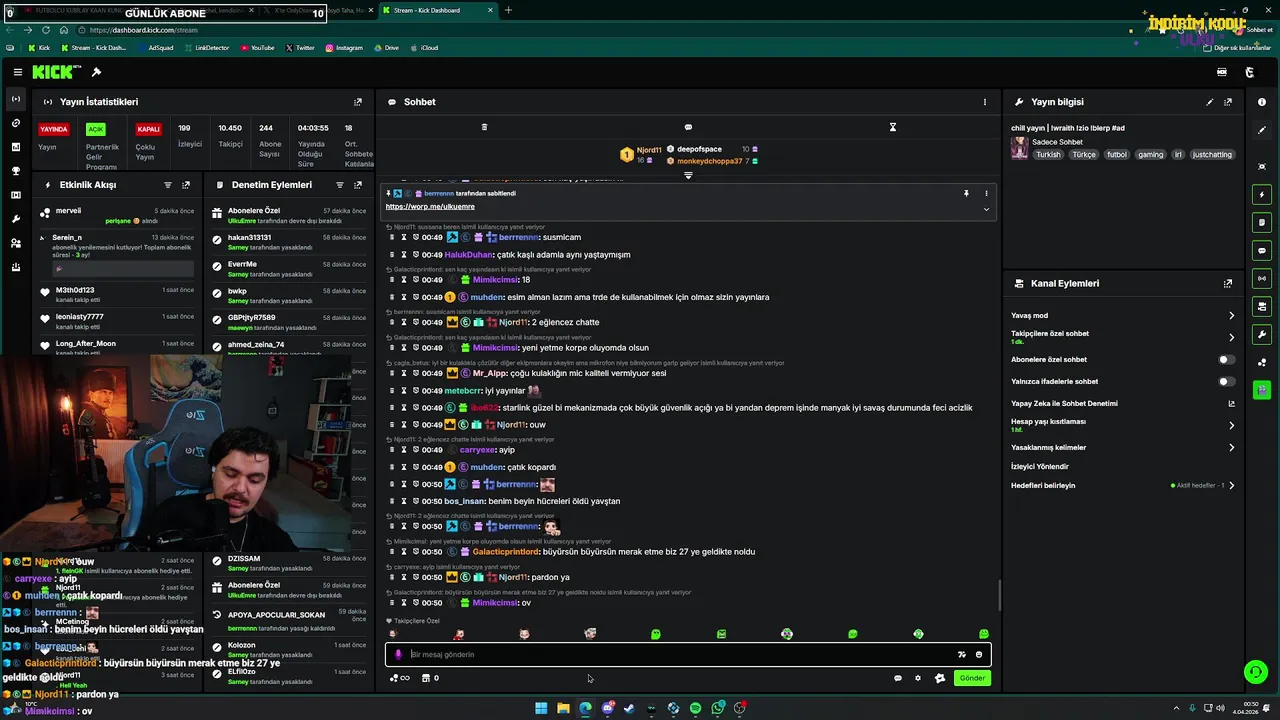Open Twitter bookmark in bookmarks bar
The width and height of the screenshot is (1280, 720).
300,47
